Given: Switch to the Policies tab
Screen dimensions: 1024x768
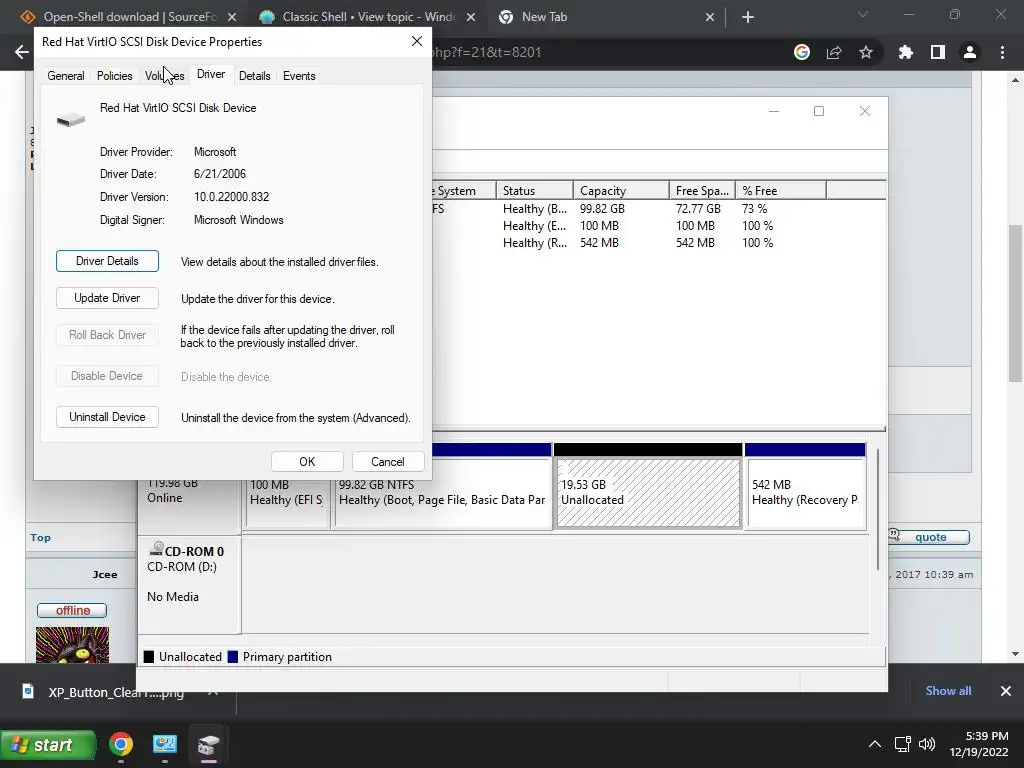Looking at the screenshot, I should tap(114, 76).
